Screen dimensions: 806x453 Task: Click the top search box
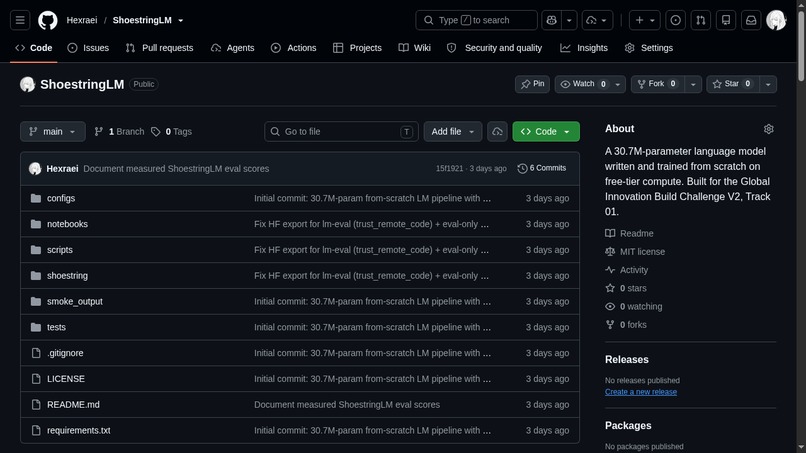477,20
